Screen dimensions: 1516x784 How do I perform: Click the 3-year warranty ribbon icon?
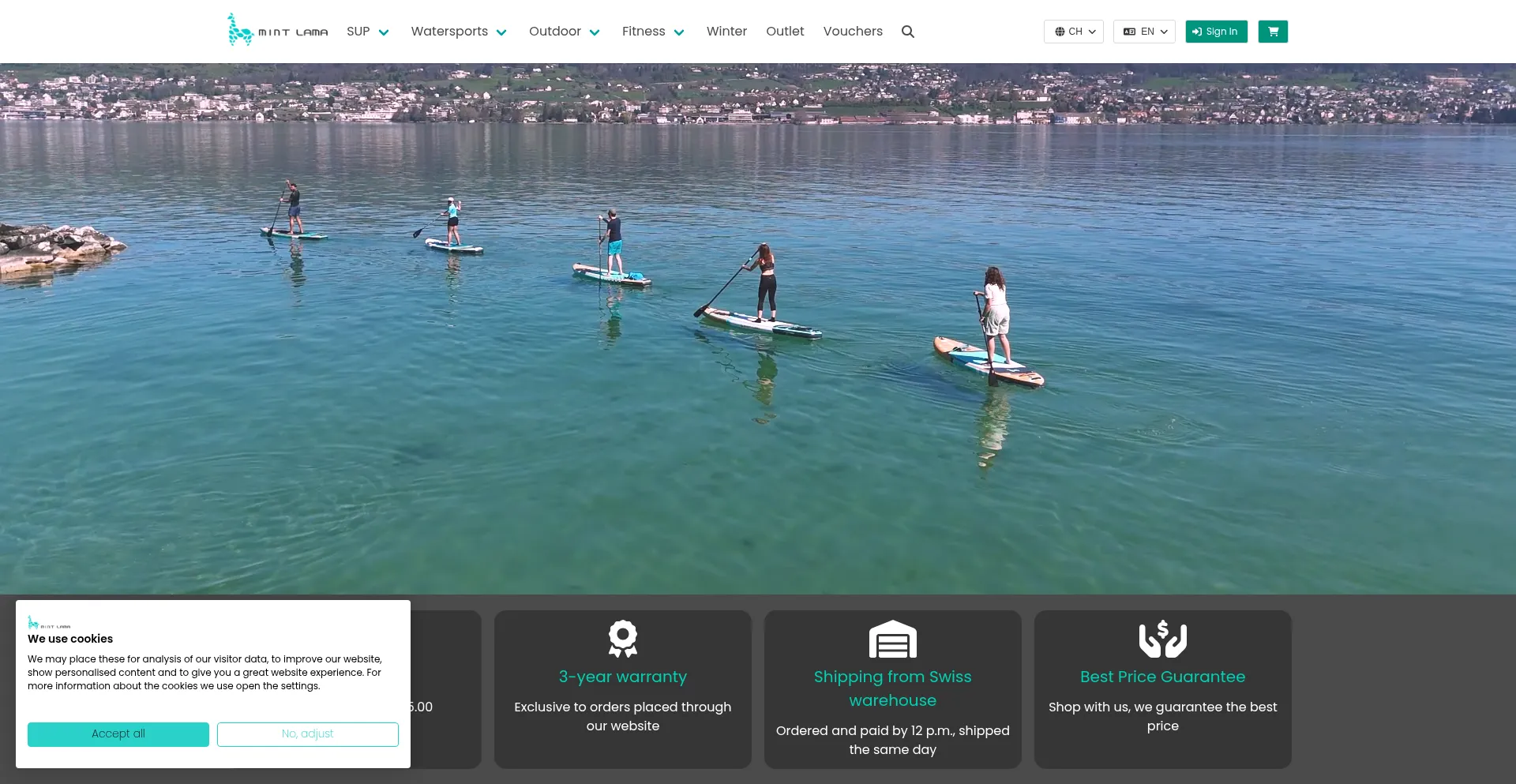click(x=623, y=639)
